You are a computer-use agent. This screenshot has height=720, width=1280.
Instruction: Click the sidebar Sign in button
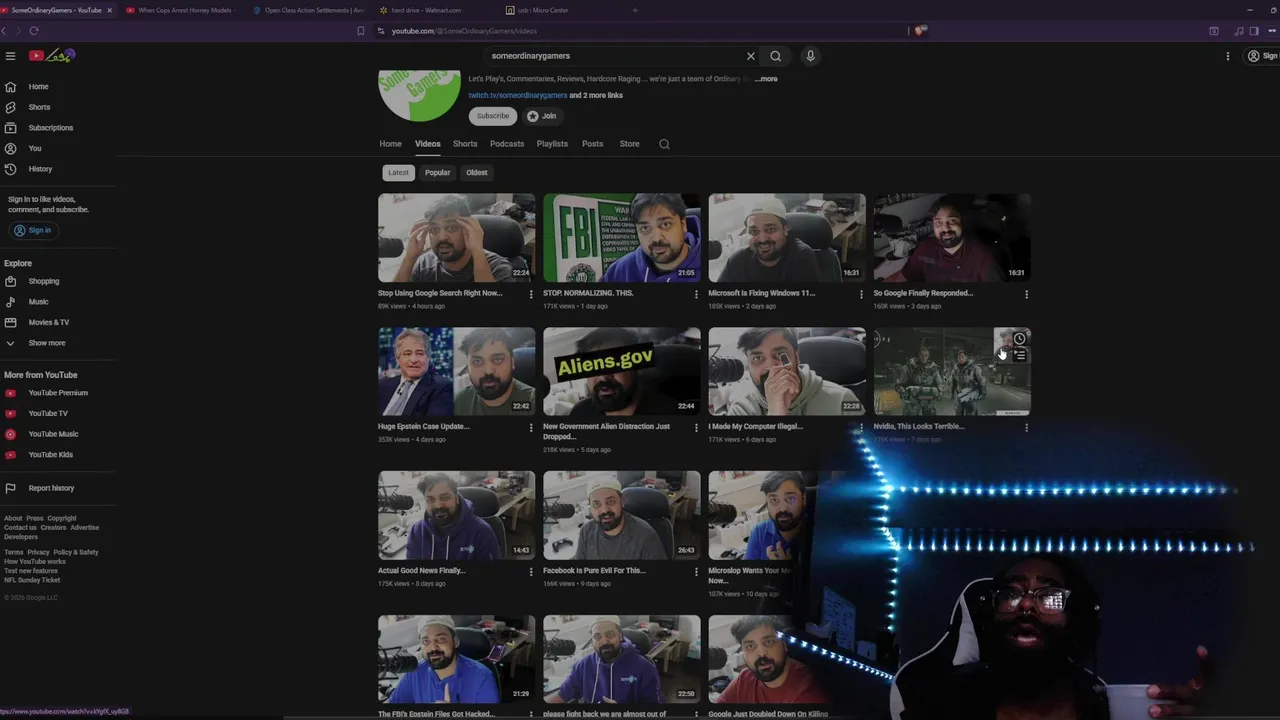point(32,230)
